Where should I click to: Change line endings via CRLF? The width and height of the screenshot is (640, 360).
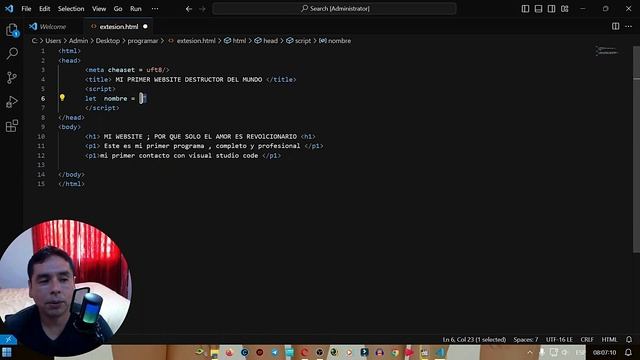click(x=587, y=340)
